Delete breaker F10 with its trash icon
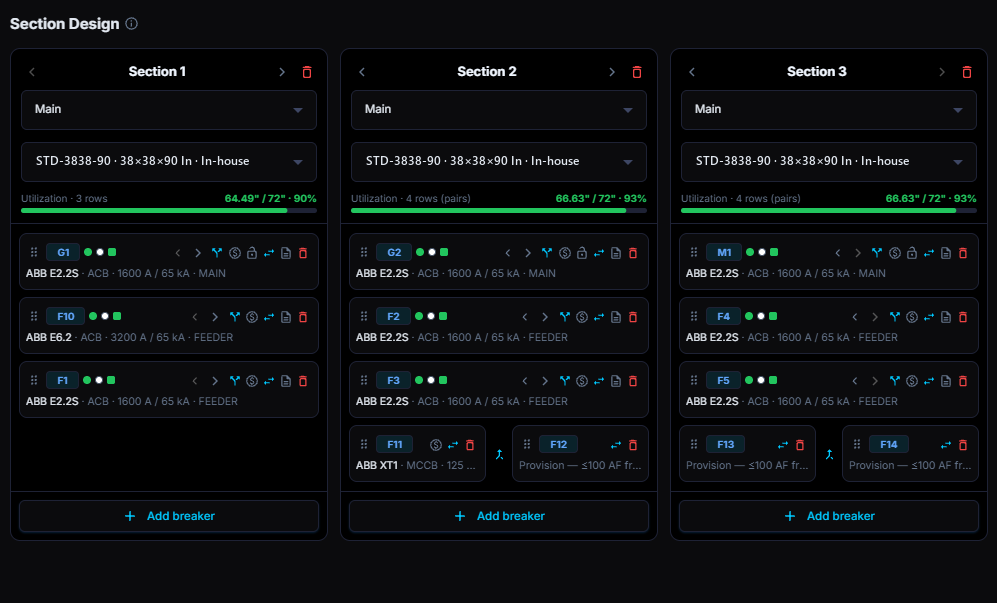The image size is (997, 603). coord(303,317)
